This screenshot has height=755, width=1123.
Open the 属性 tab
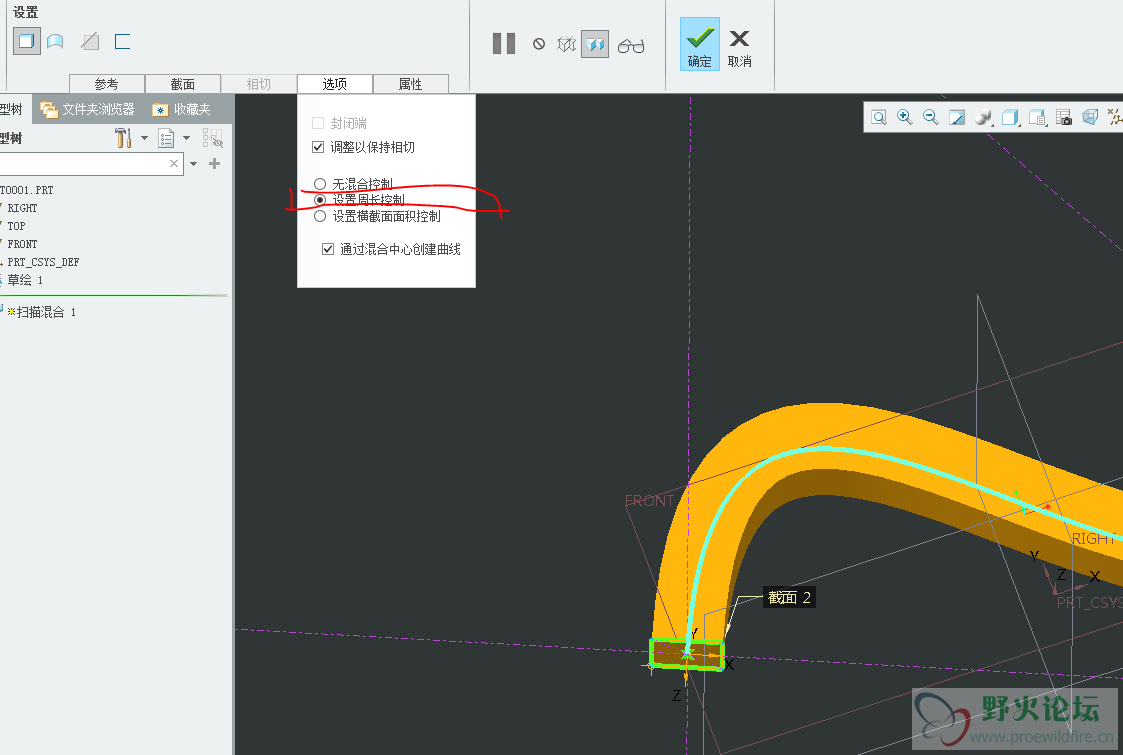[410, 84]
